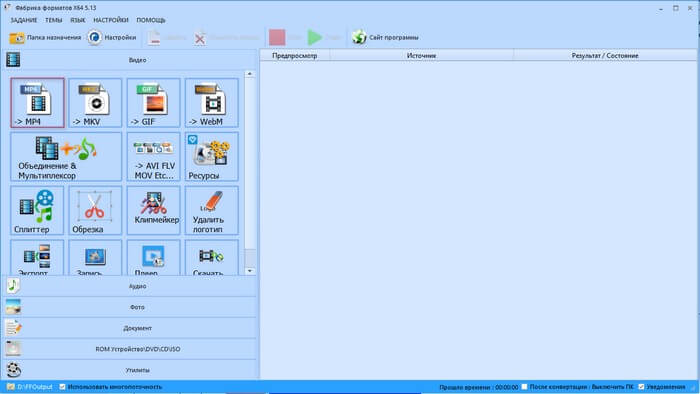Click the clear list red X icon

(x=200, y=38)
